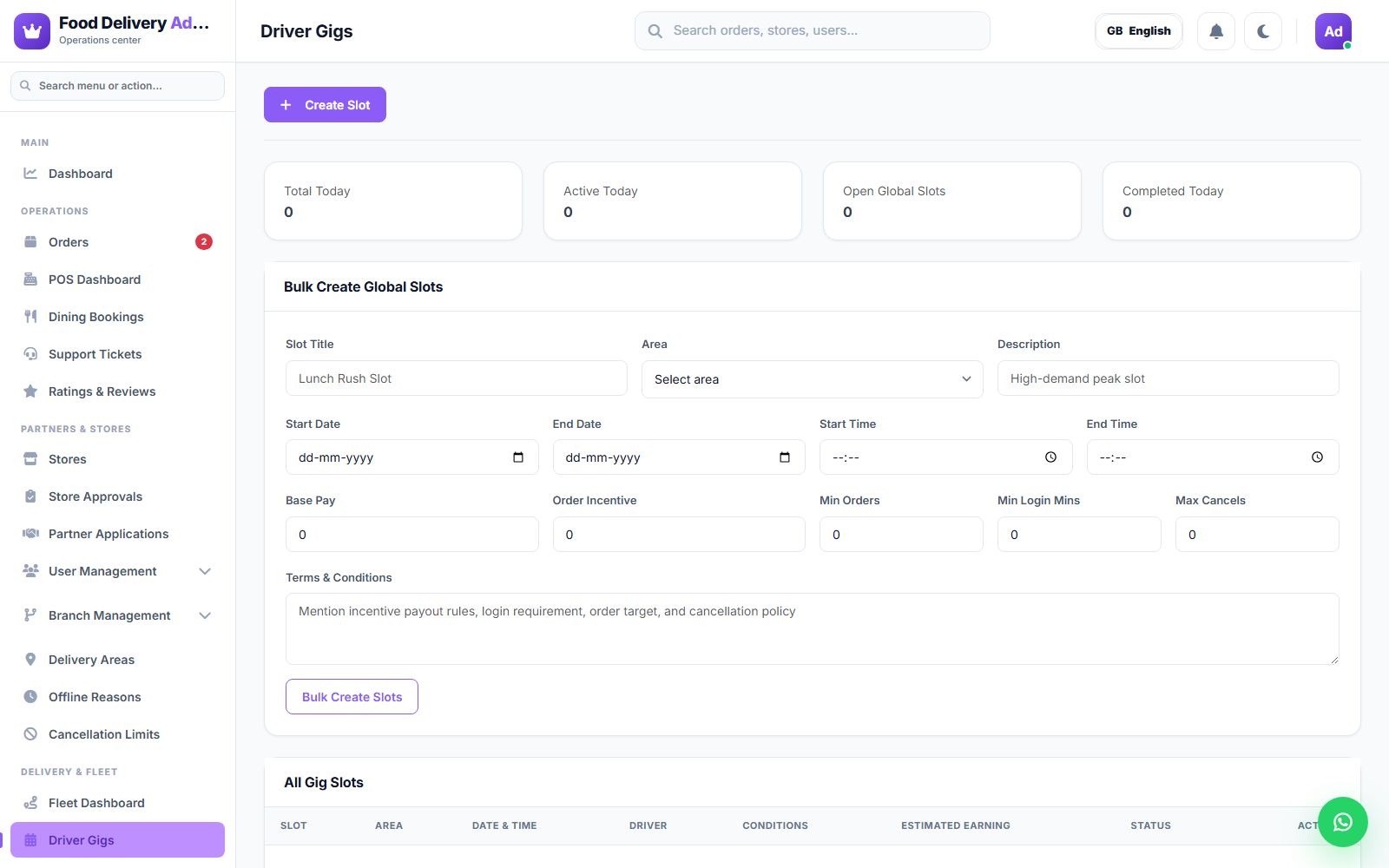Open the Select area dropdown
This screenshot has width=1389, height=868.
point(813,379)
